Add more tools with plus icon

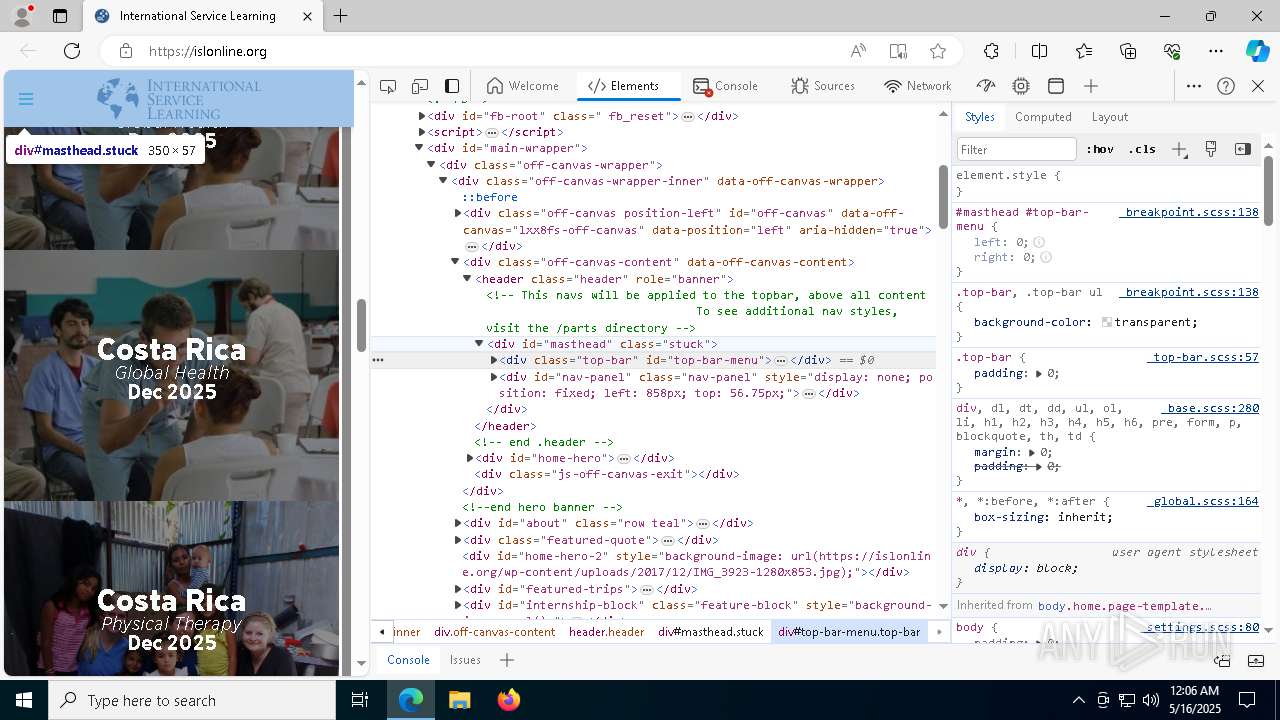click(x=1091, y=86)
